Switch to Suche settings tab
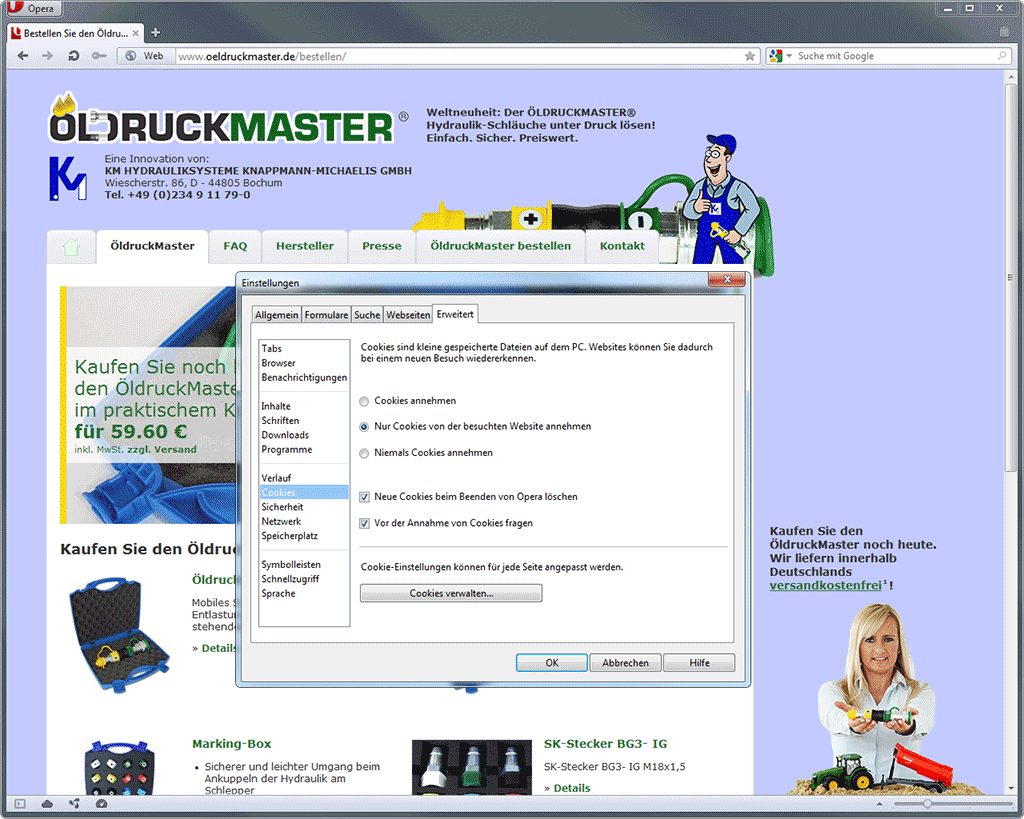This screenshot has width=1024, height=819. point(367,315)
